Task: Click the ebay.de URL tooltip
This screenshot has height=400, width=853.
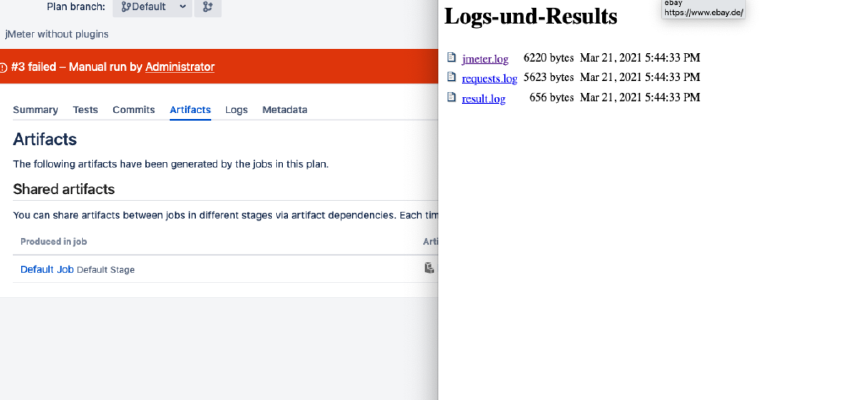Action: (703, 8)
